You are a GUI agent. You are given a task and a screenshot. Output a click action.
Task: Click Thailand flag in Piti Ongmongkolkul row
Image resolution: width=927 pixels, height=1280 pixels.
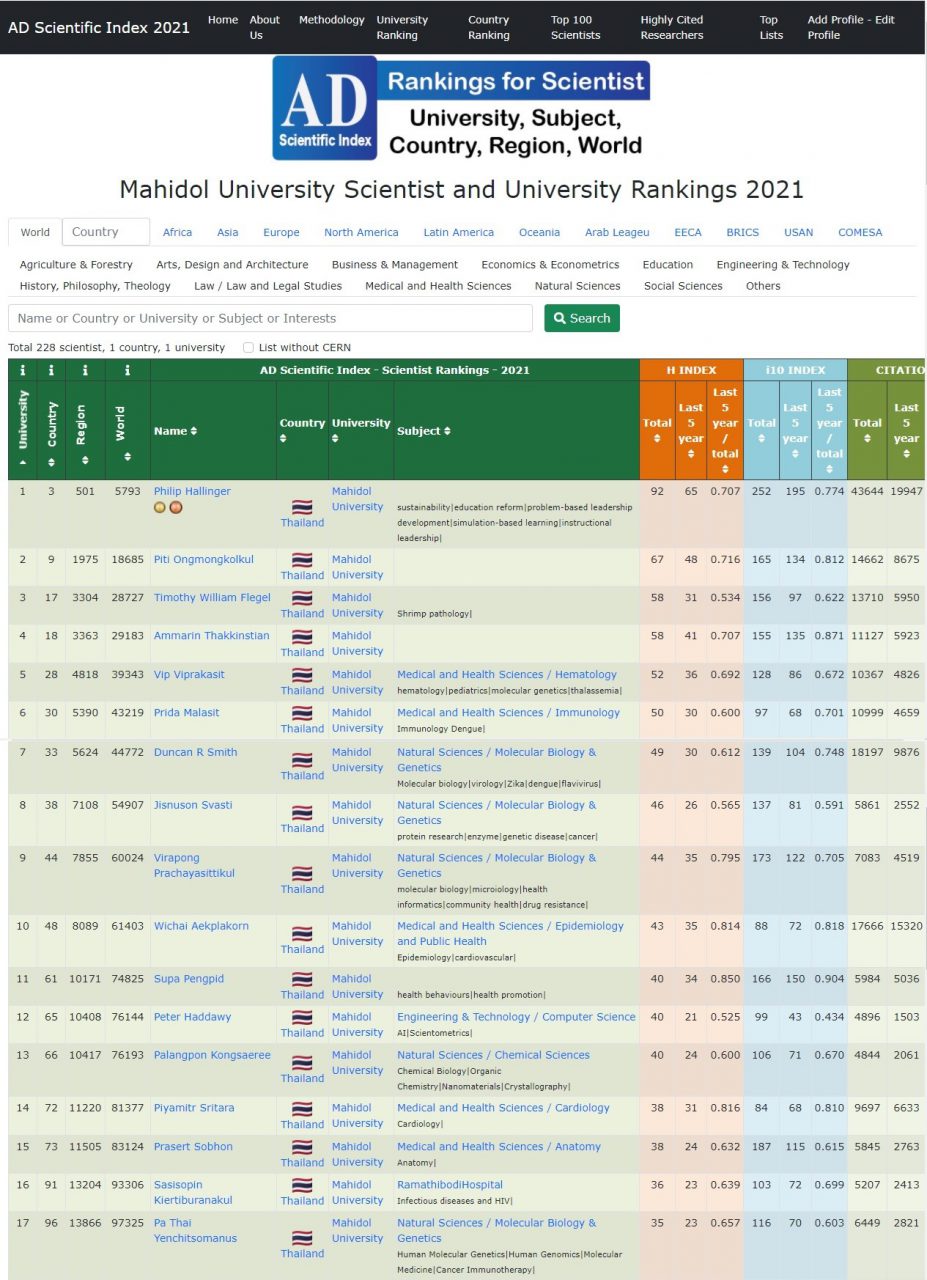tap(302, 561)
